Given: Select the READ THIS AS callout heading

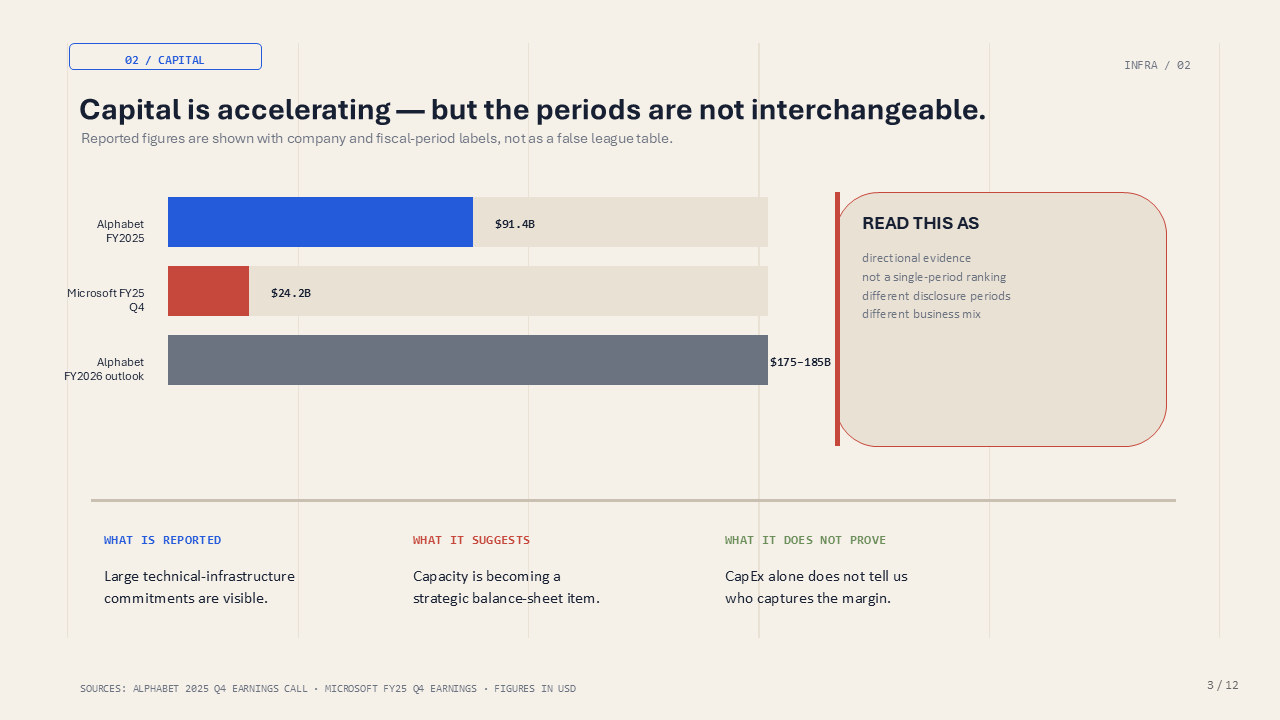Looking at the screenshot, I should 921,224.
